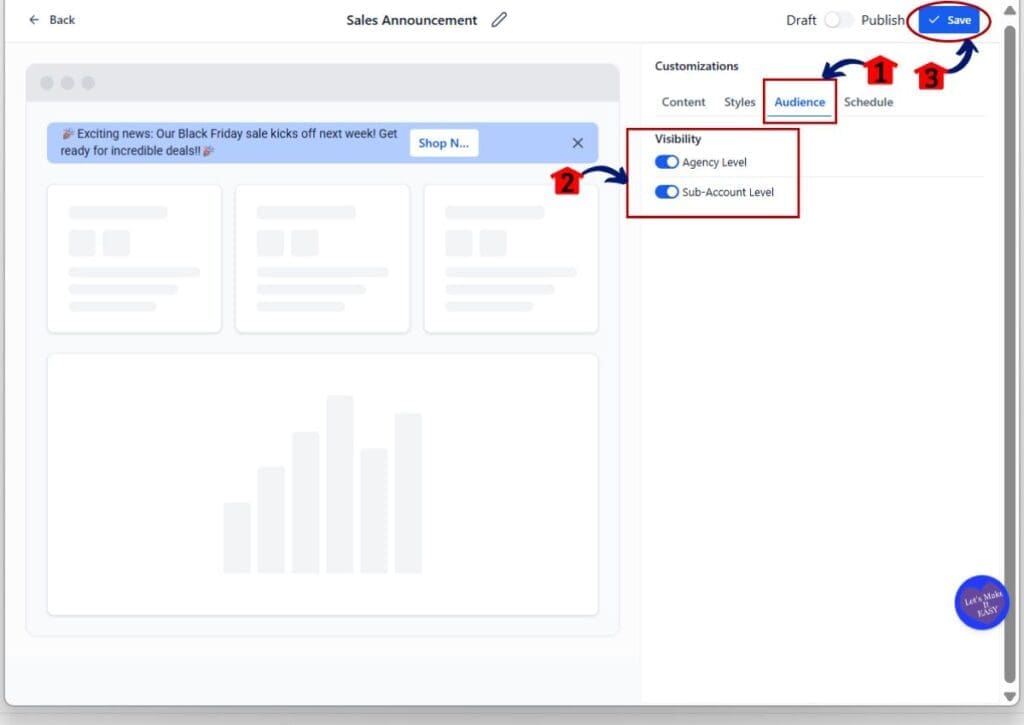Click the pencil icon to rename announcement
The image size is (1024, 725).
click(499, 20)
